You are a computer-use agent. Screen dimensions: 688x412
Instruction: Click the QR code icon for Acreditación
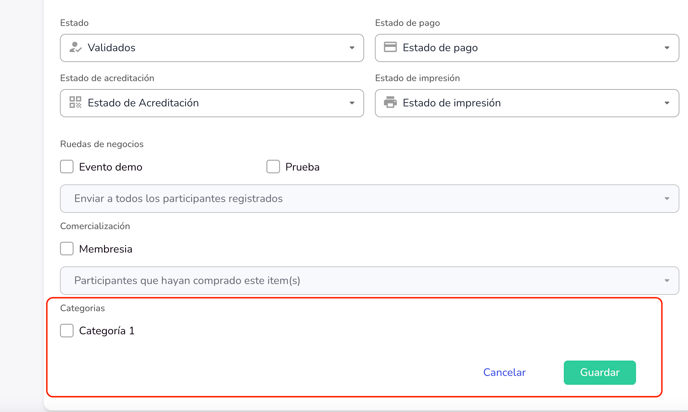click(76, 103)
